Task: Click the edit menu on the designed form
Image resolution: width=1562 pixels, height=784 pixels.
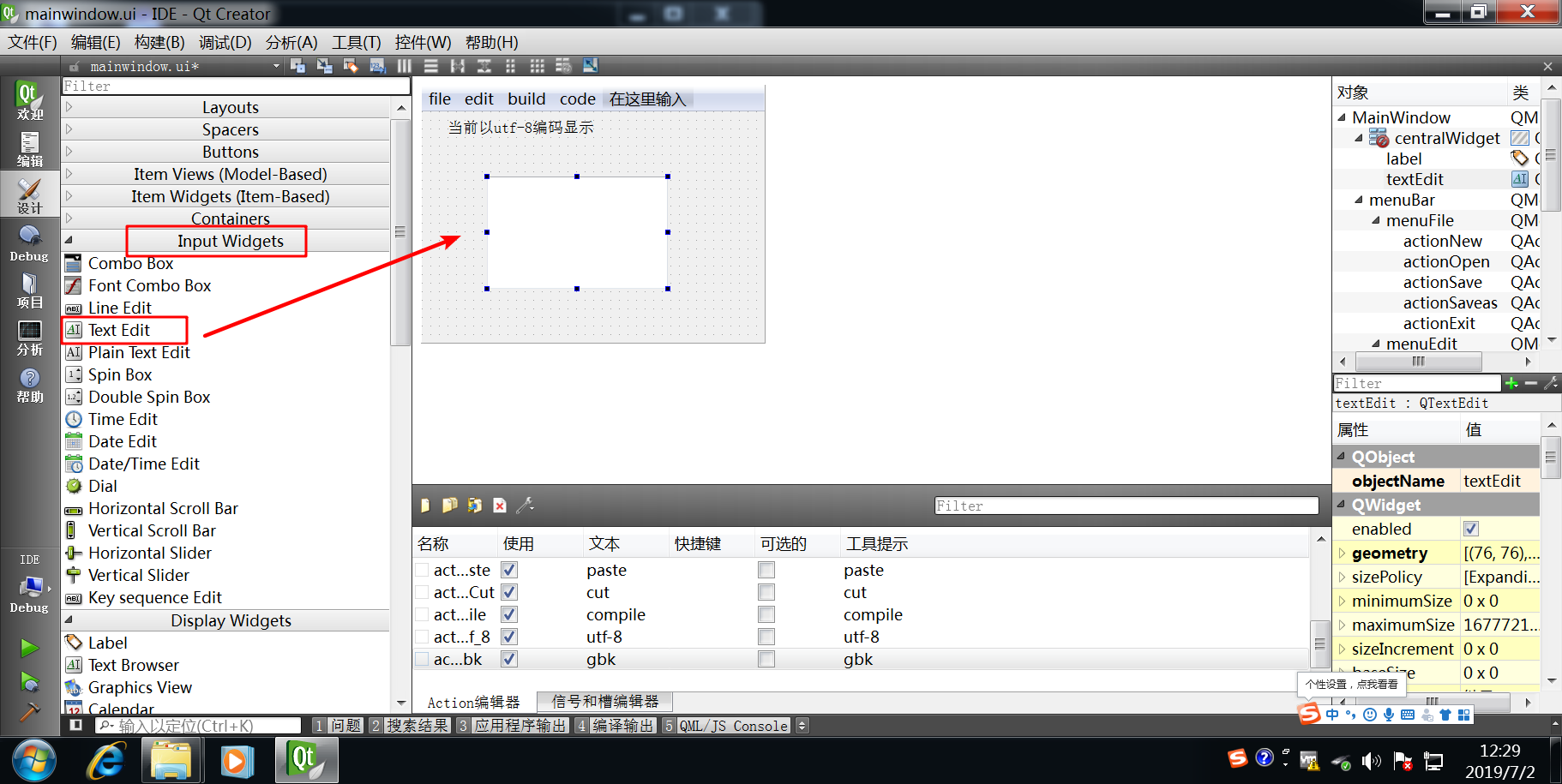Action: coord(478,99)
